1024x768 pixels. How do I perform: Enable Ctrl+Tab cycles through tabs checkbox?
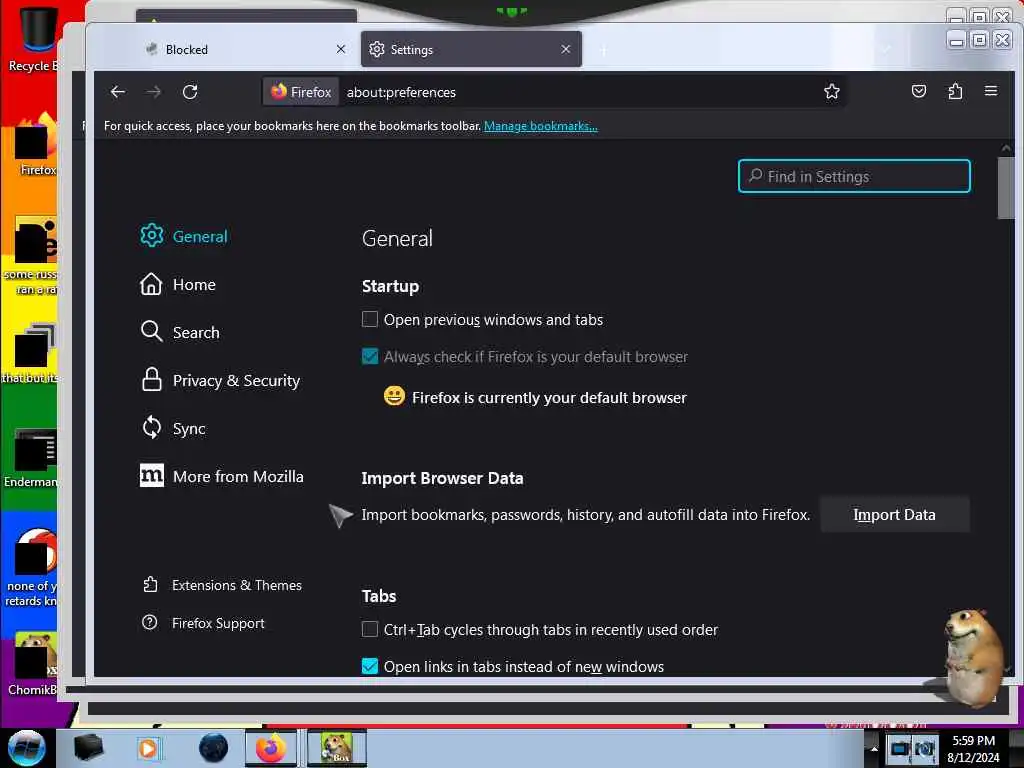pos(370,629)
